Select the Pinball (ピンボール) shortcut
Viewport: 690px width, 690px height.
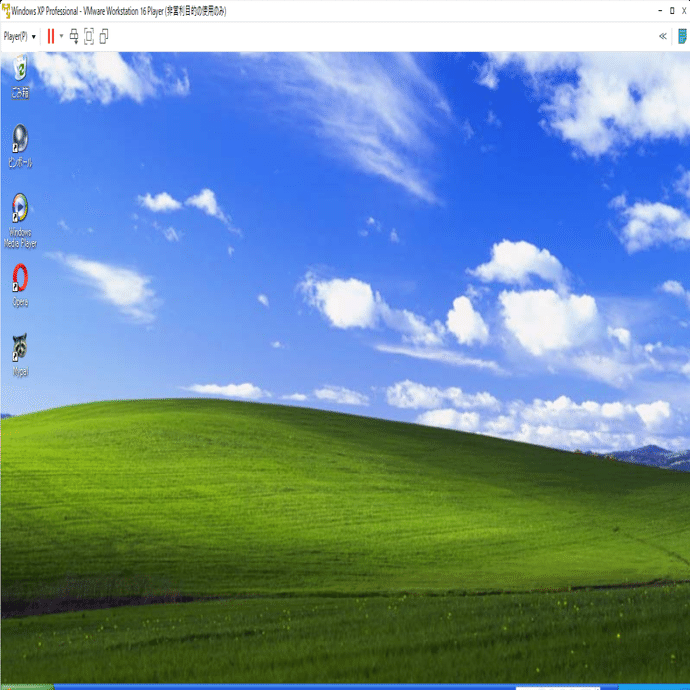pyautogui.click(x=20, y=146)
